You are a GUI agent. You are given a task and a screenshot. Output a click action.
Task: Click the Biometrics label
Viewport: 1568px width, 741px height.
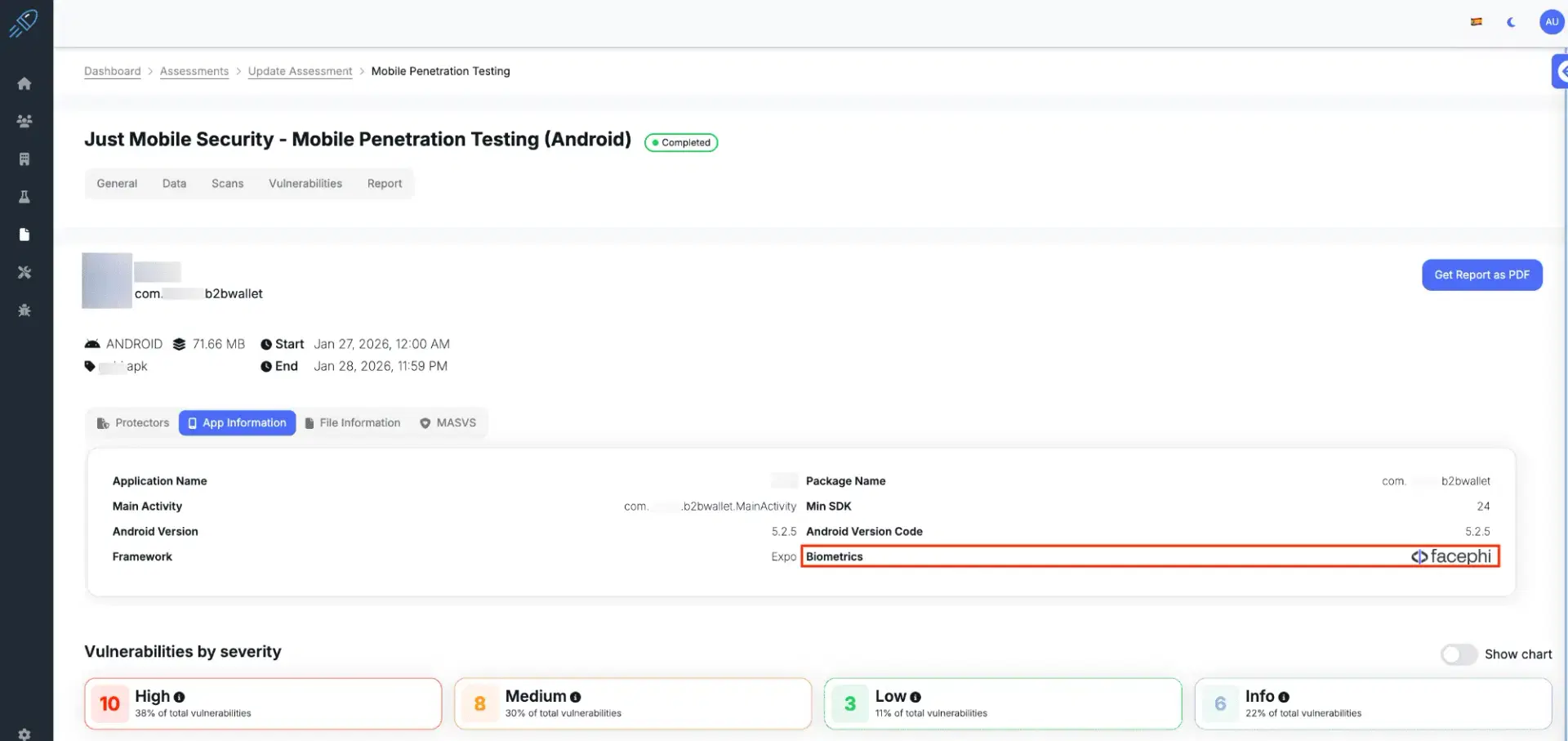pos(835,557)
